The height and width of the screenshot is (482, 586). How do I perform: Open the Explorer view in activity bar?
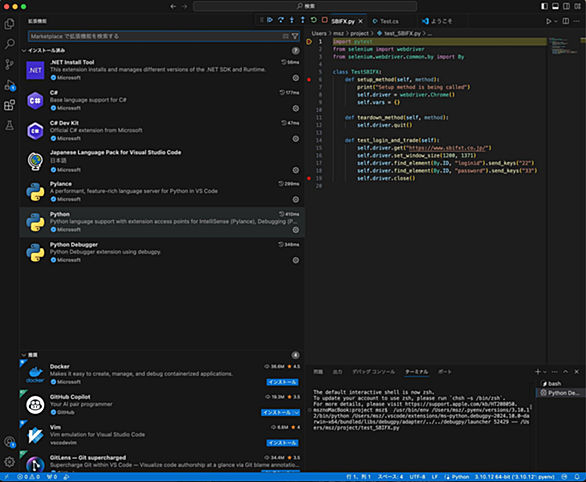point(9,24)
